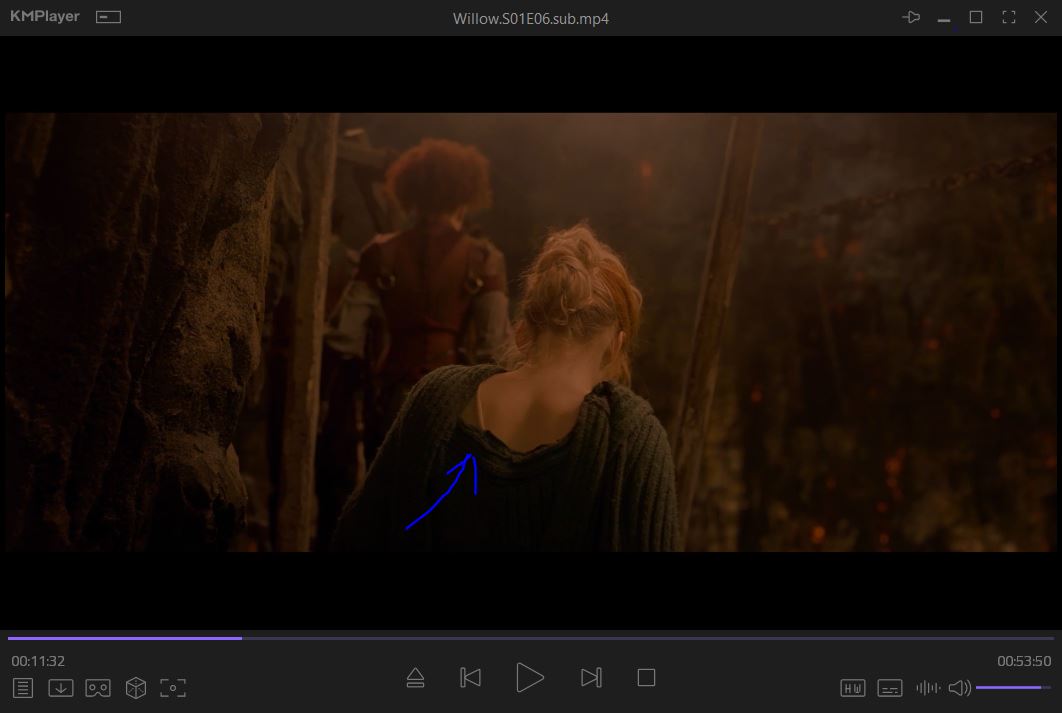
Task: Click the download video icon
Action: pos(61,688)
